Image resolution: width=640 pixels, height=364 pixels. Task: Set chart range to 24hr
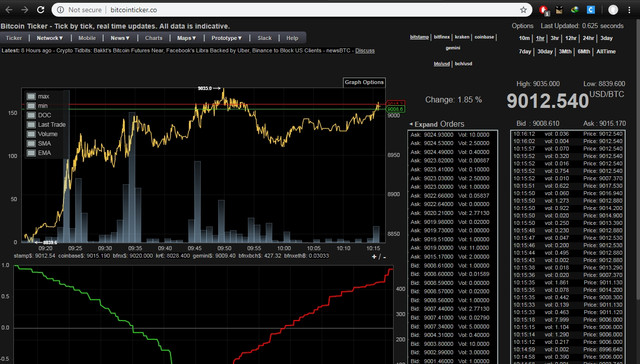[x=588, y=38]
